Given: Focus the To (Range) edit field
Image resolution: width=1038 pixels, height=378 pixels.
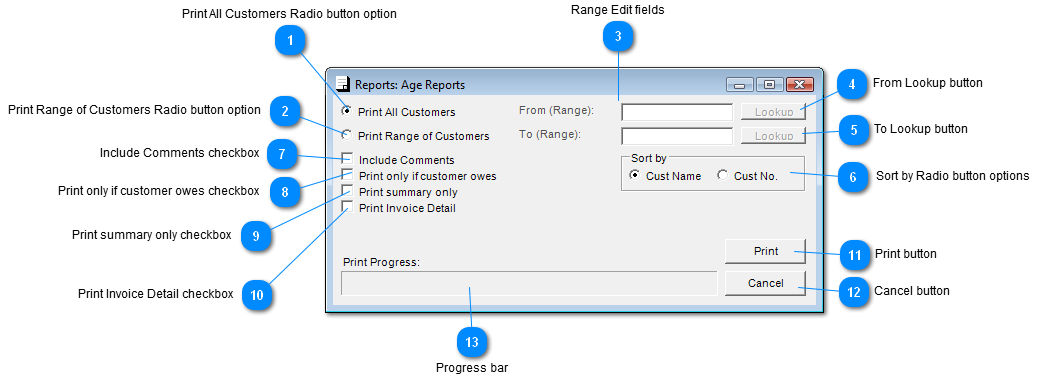Looking at the screenshot, I should click(677, 136).
